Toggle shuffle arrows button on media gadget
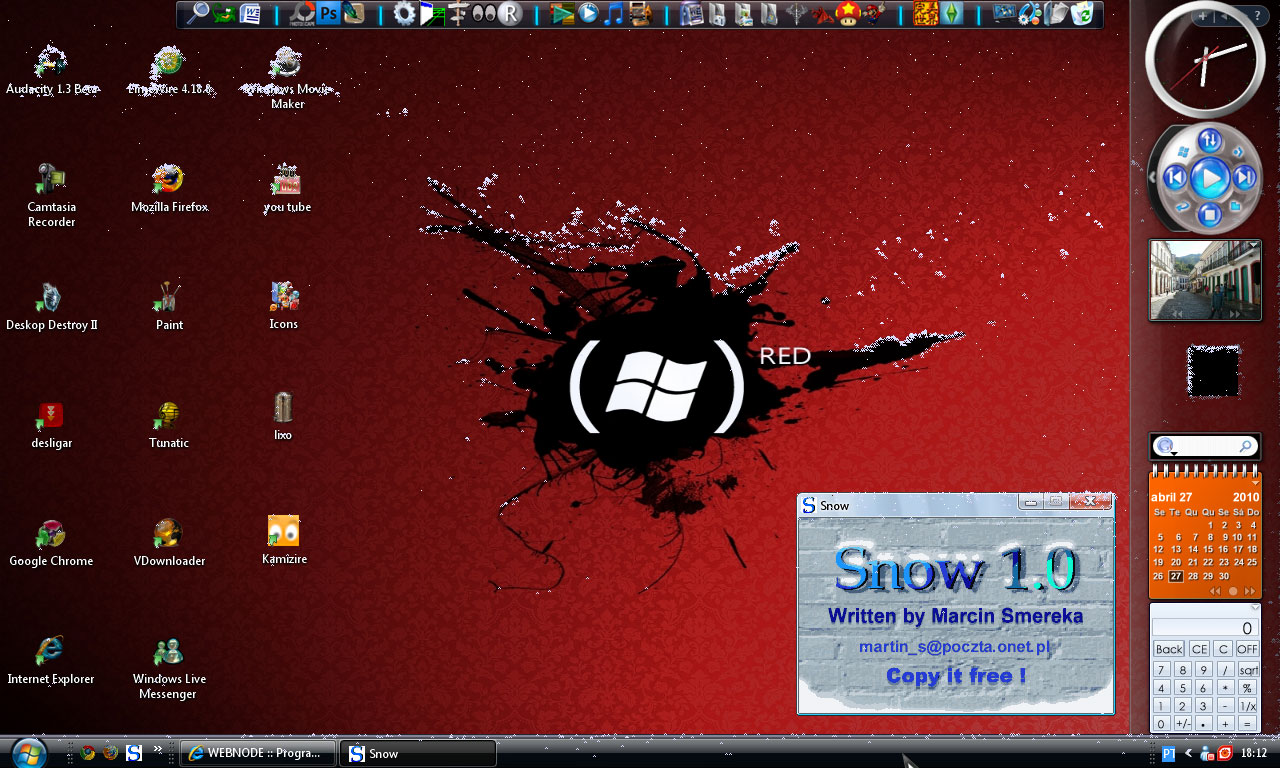Screen dimensions: 1280x768 click(x=1210, y=141)
